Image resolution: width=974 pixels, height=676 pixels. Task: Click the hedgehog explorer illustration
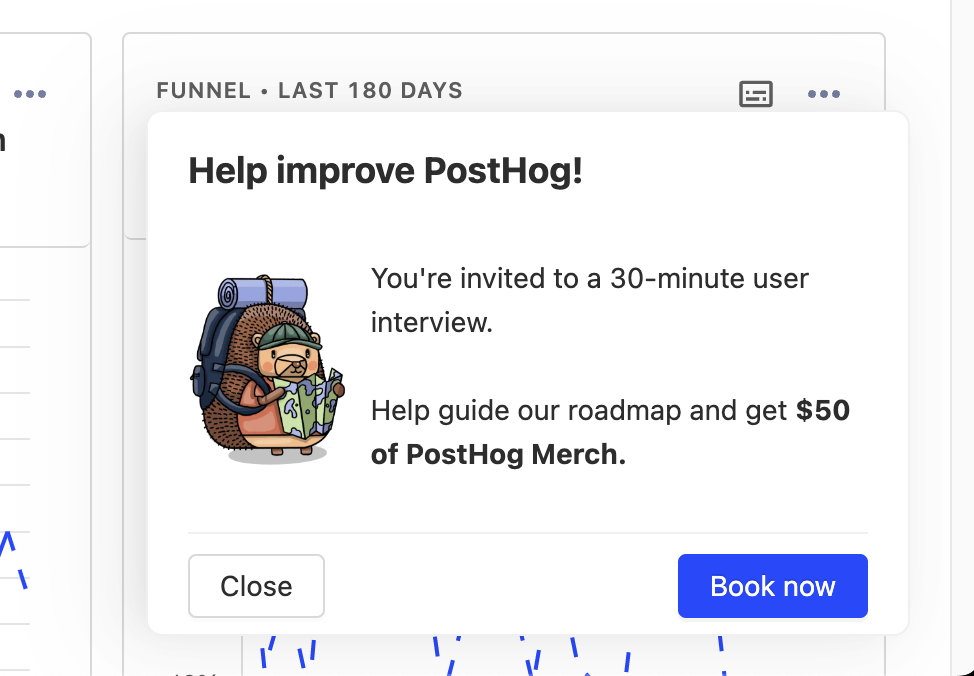[267, 370]
